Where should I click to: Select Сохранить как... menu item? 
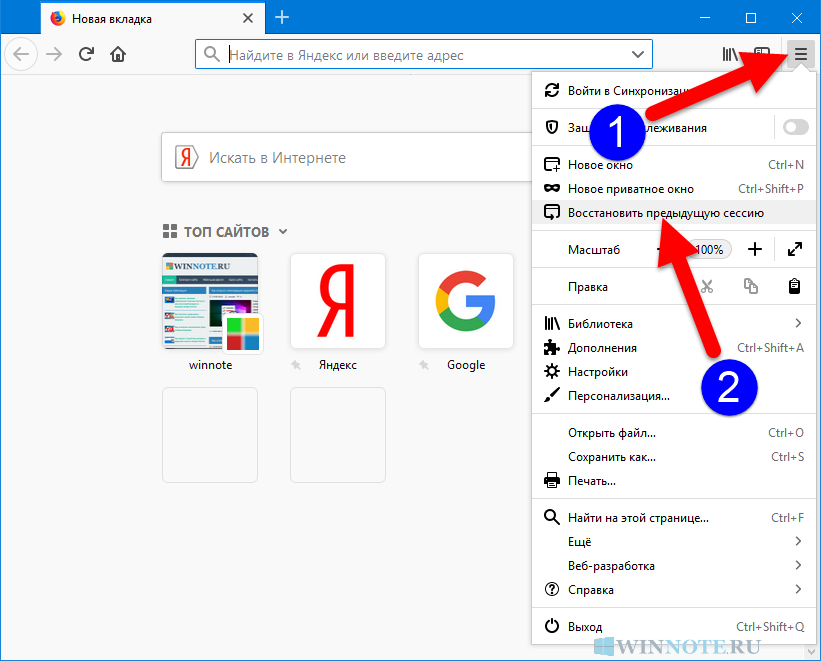click(x=674, y=457)
